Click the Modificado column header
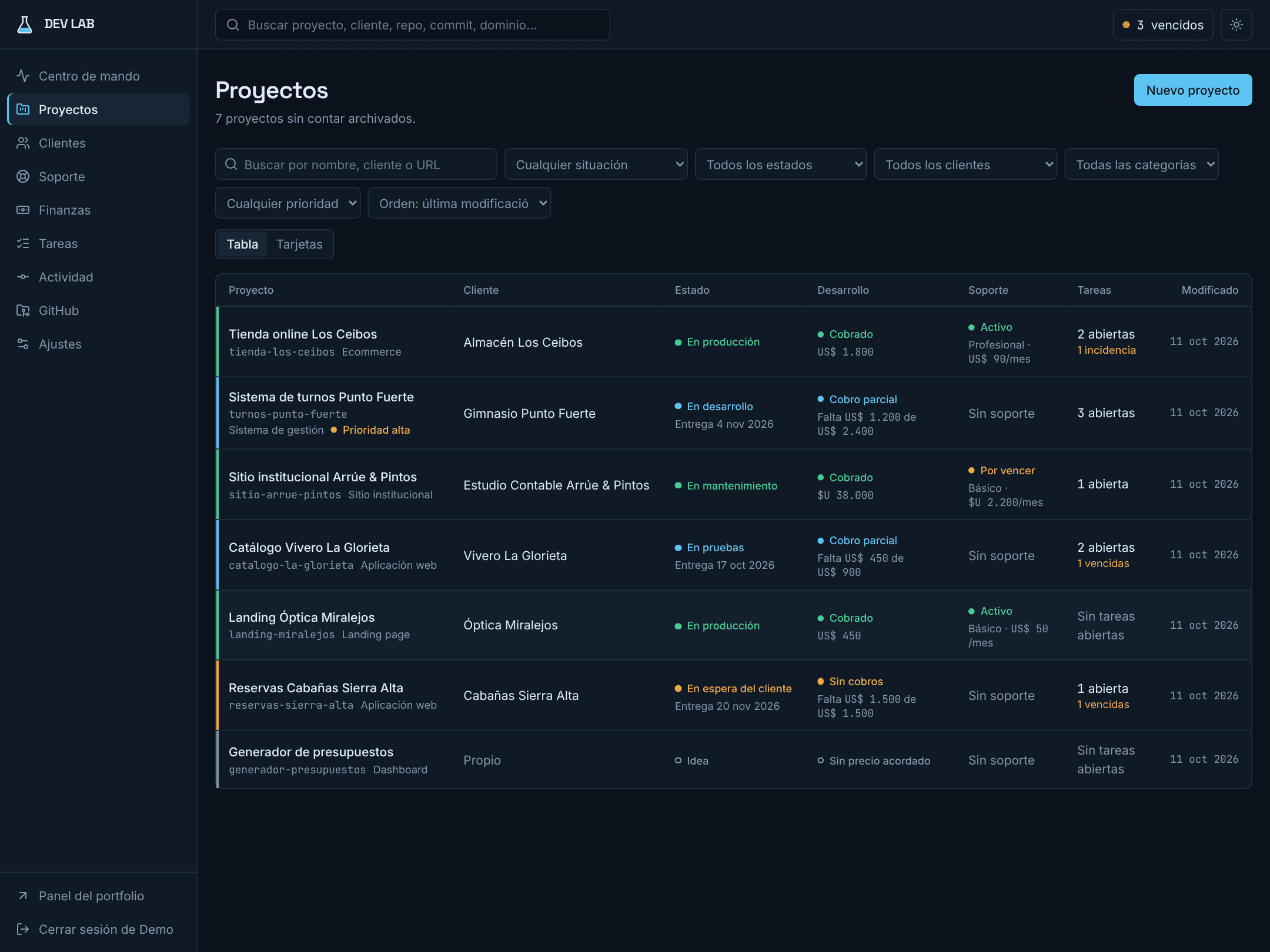Viewport: 1270px width, 952px height. (1209, 290)
